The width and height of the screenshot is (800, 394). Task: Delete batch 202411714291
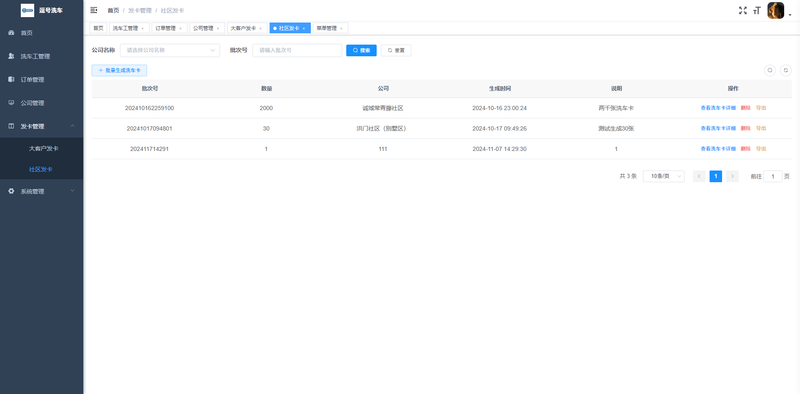coord(745,149)
